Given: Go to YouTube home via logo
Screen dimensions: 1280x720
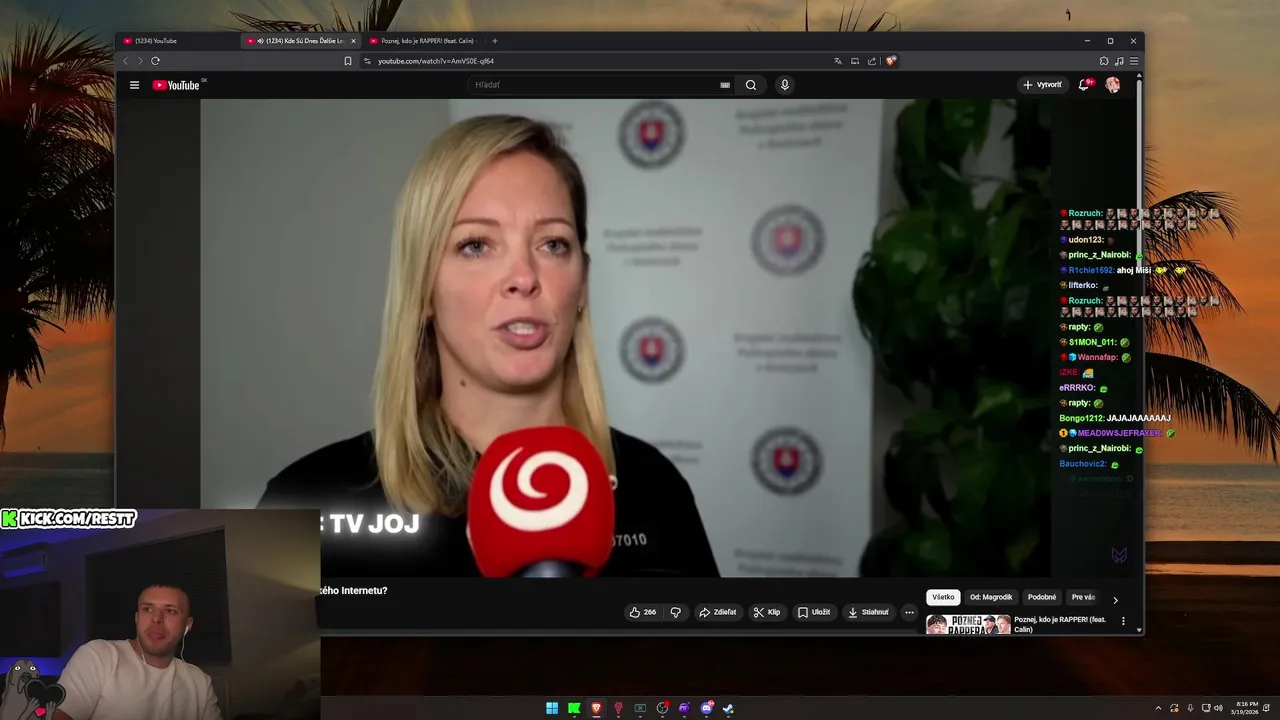Looking at the screenshot, I should (177, 85).
